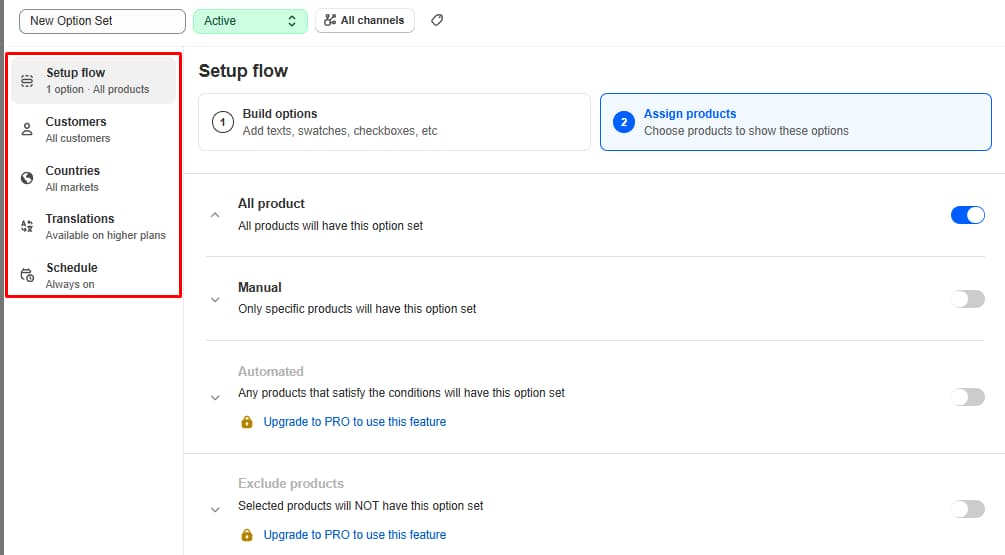Screen dimensions: 1005x555
Task: Click the 'Available on higher plans' text
Action: tap(105, 235)
